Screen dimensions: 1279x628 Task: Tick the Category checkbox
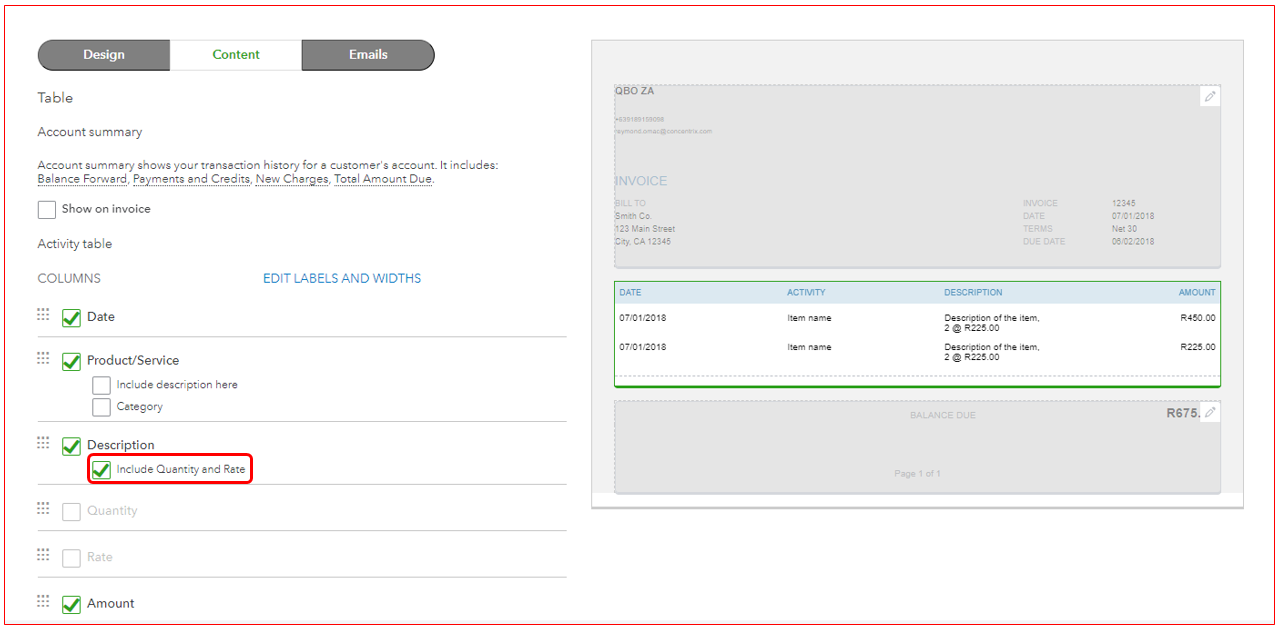(101, 407)
